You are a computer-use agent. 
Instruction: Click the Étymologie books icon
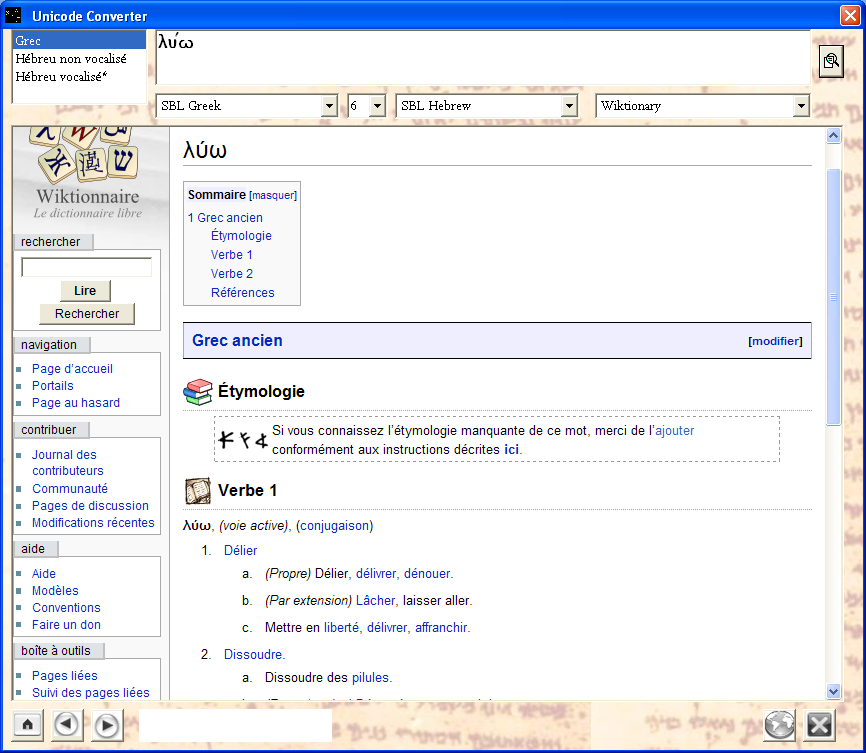point(198,392)
